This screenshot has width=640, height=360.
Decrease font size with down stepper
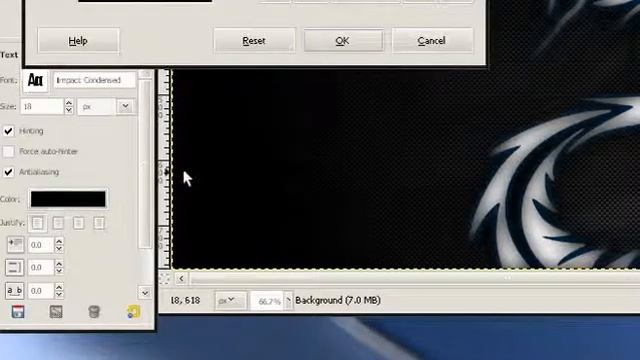coord(69,110)
